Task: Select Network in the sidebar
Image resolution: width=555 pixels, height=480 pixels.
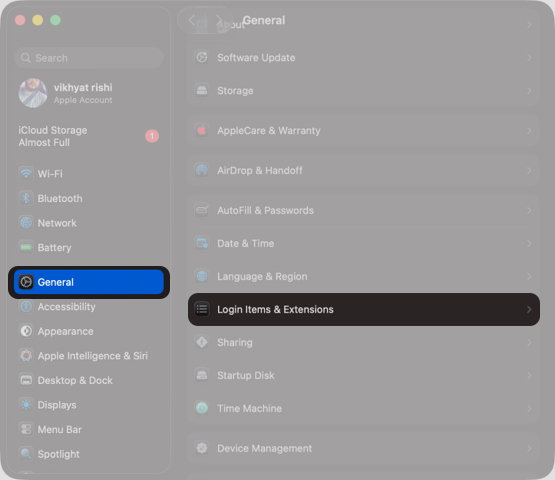Action: click(89, 223)
